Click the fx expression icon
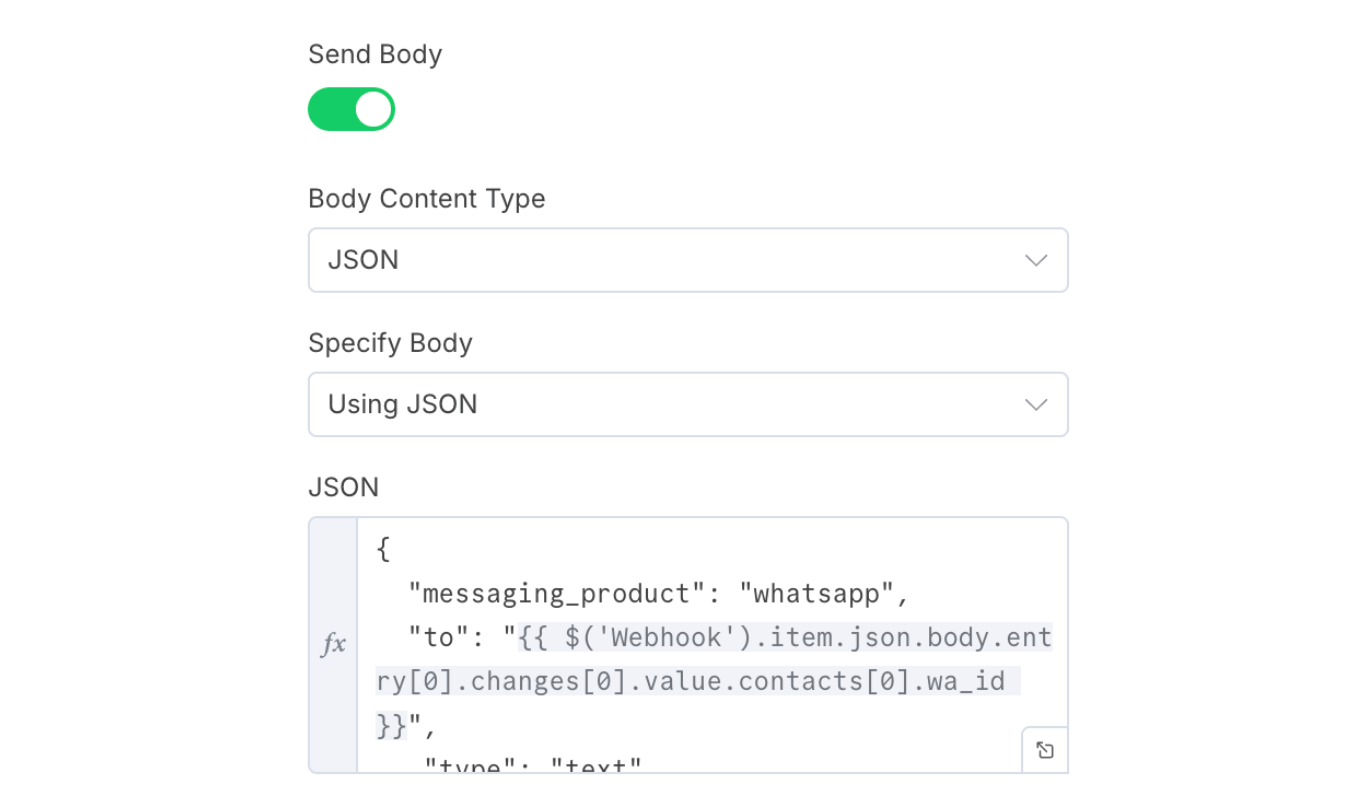1372x794 pixels. (x=333, y=645)
